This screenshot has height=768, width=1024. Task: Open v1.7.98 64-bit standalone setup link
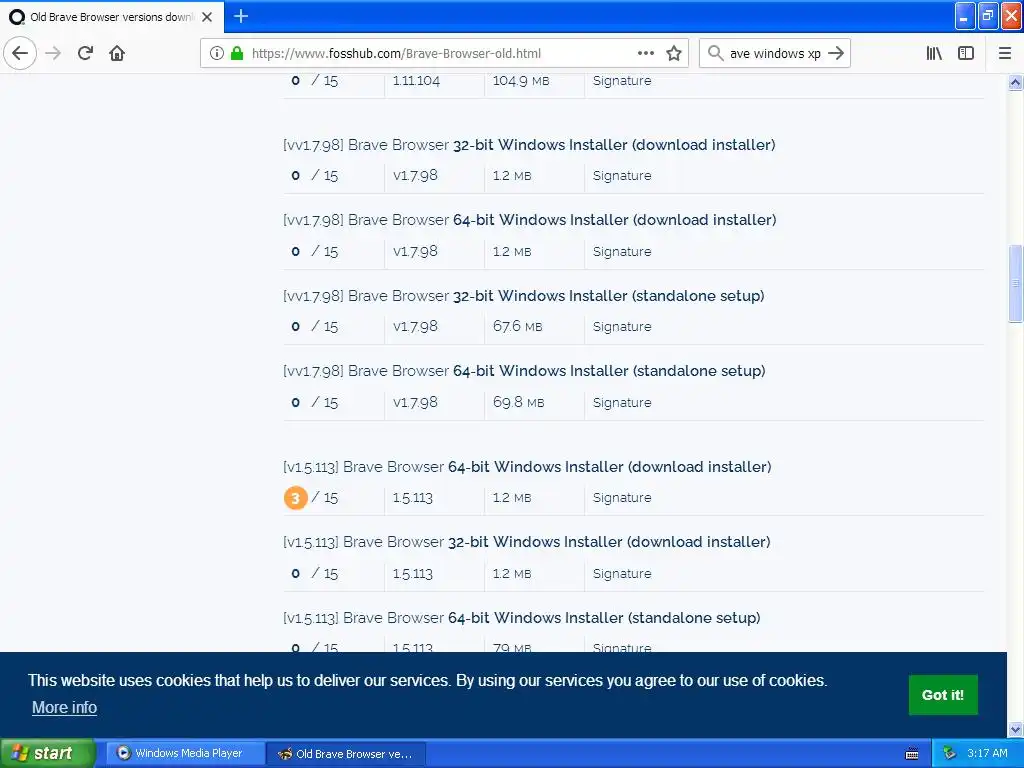click(524, 371)
